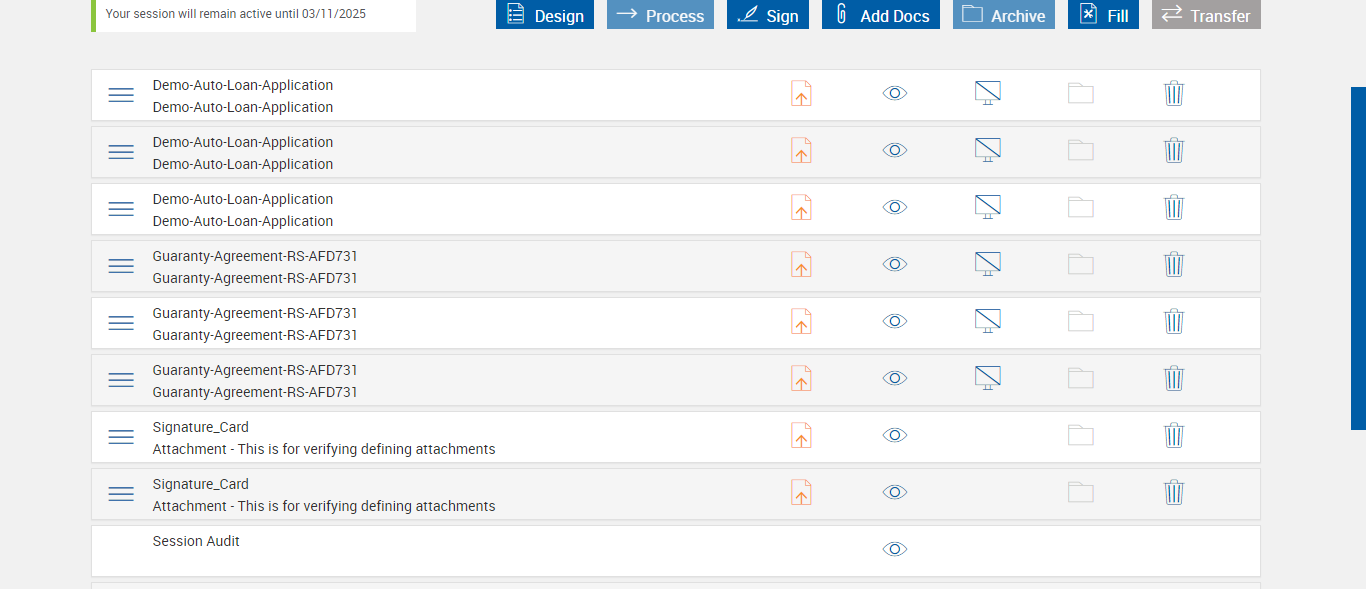
Task: Click the Session Audit row label
Action: [196, 541]
